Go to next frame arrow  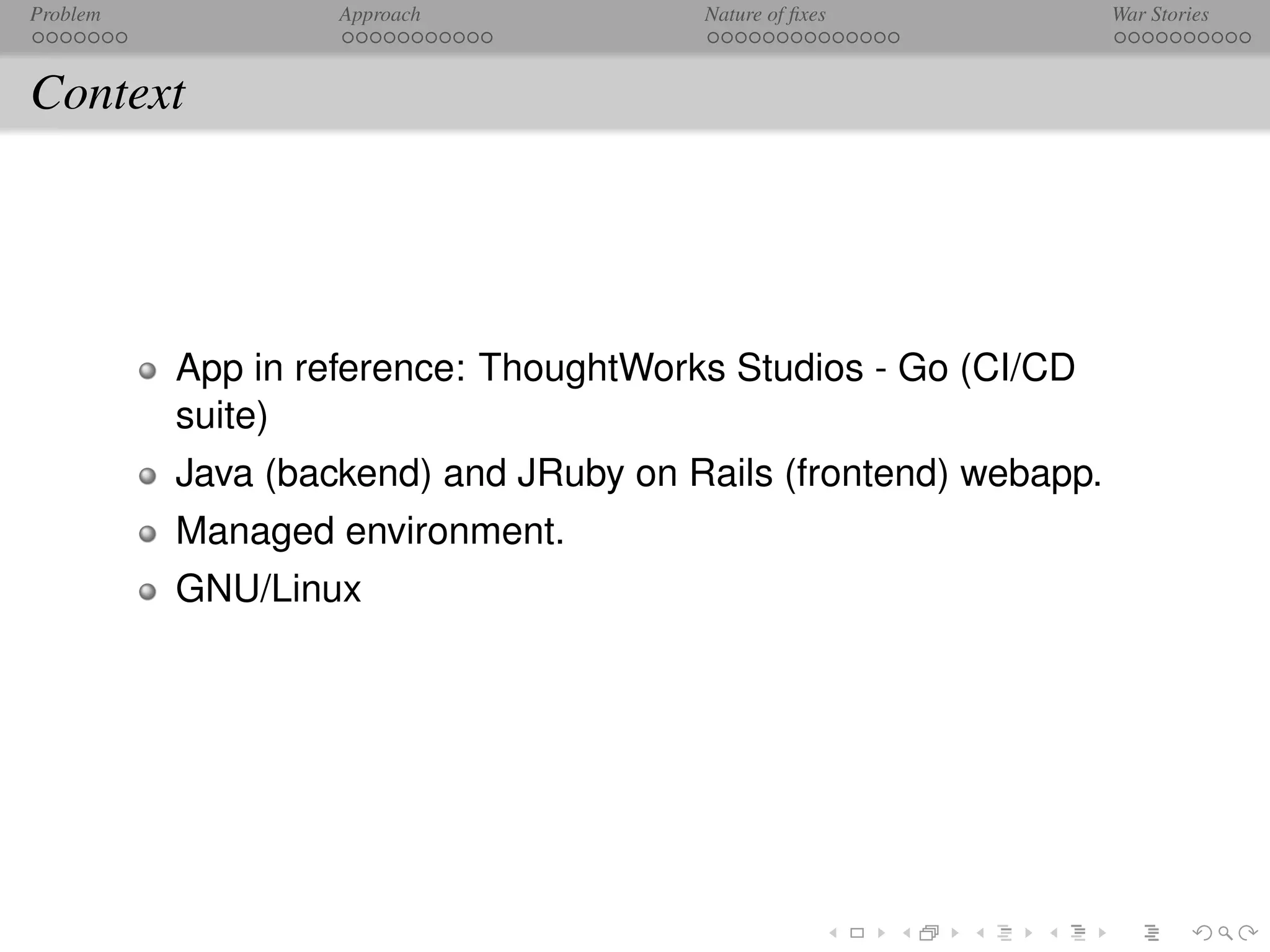click(955, 933)
